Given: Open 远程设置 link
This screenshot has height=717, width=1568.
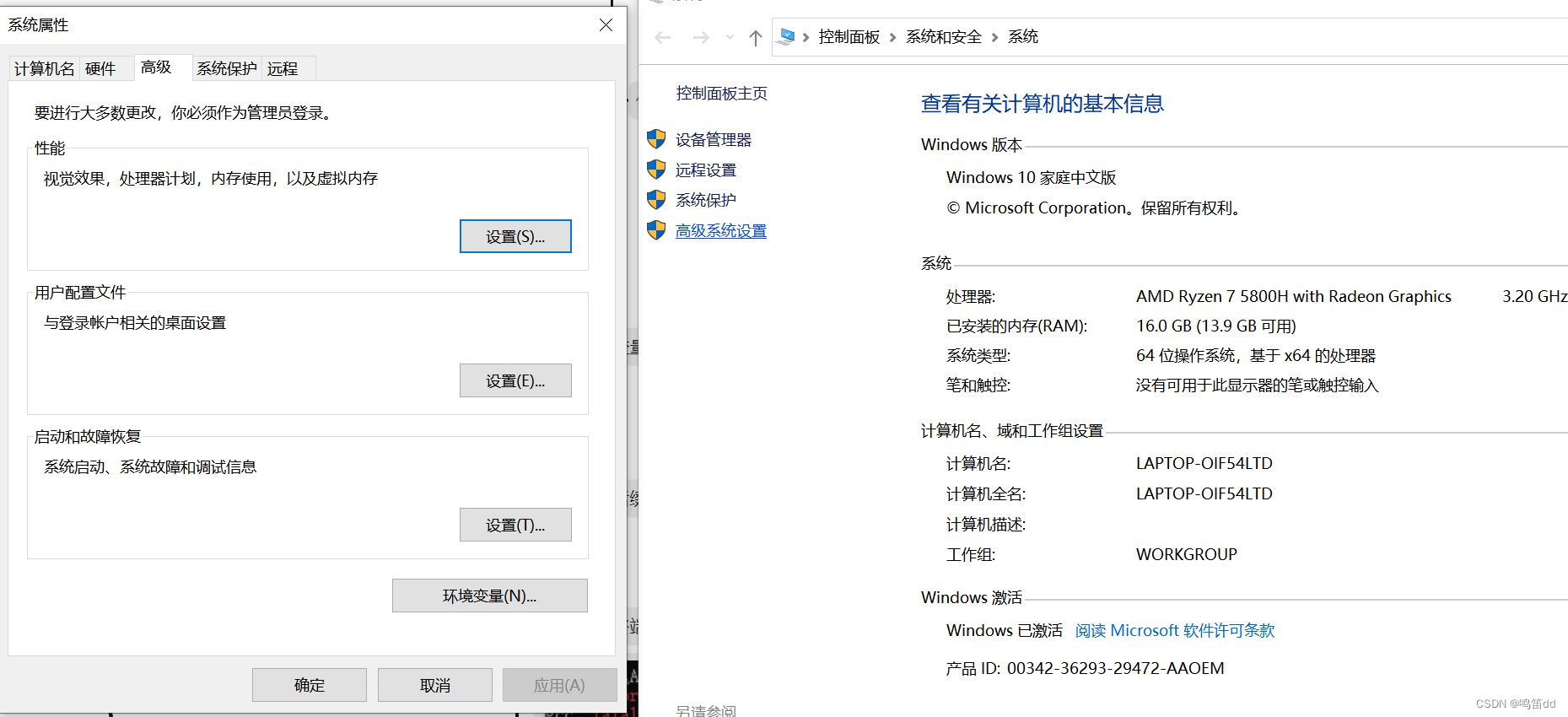Looking at the screenshot, I should [706, 170].
